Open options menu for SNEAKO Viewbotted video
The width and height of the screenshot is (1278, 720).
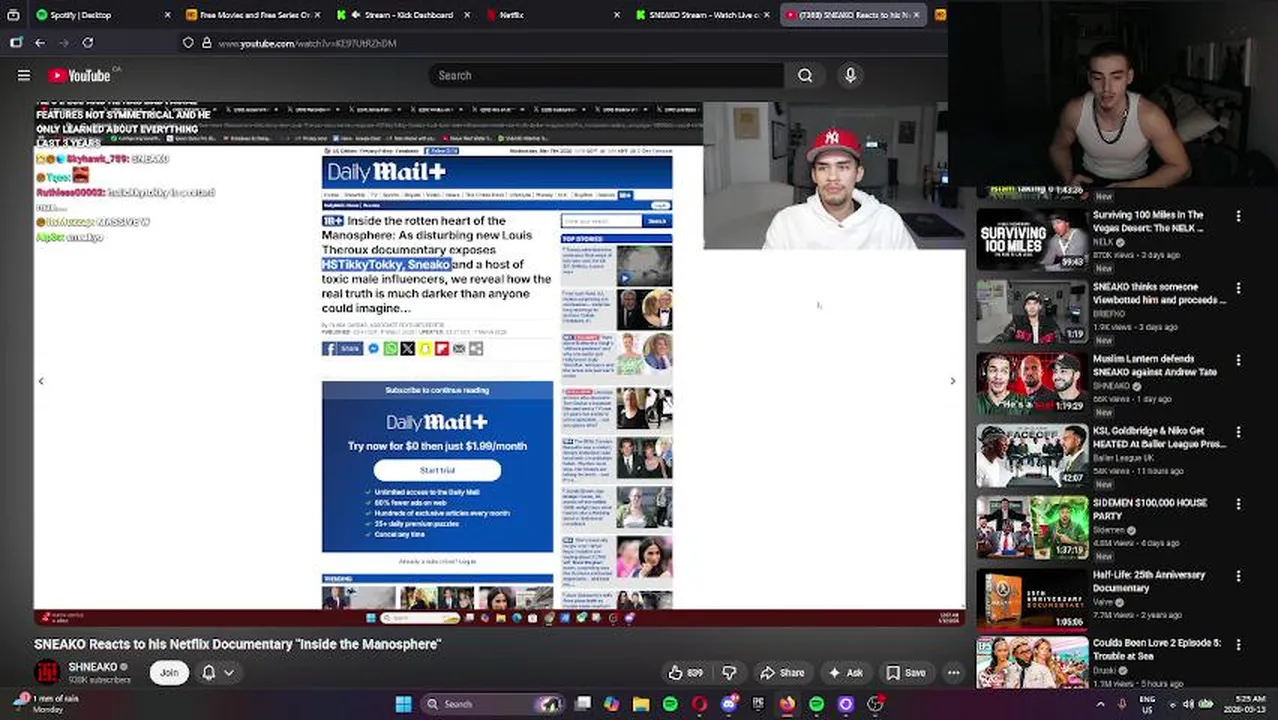(1238, 288)
